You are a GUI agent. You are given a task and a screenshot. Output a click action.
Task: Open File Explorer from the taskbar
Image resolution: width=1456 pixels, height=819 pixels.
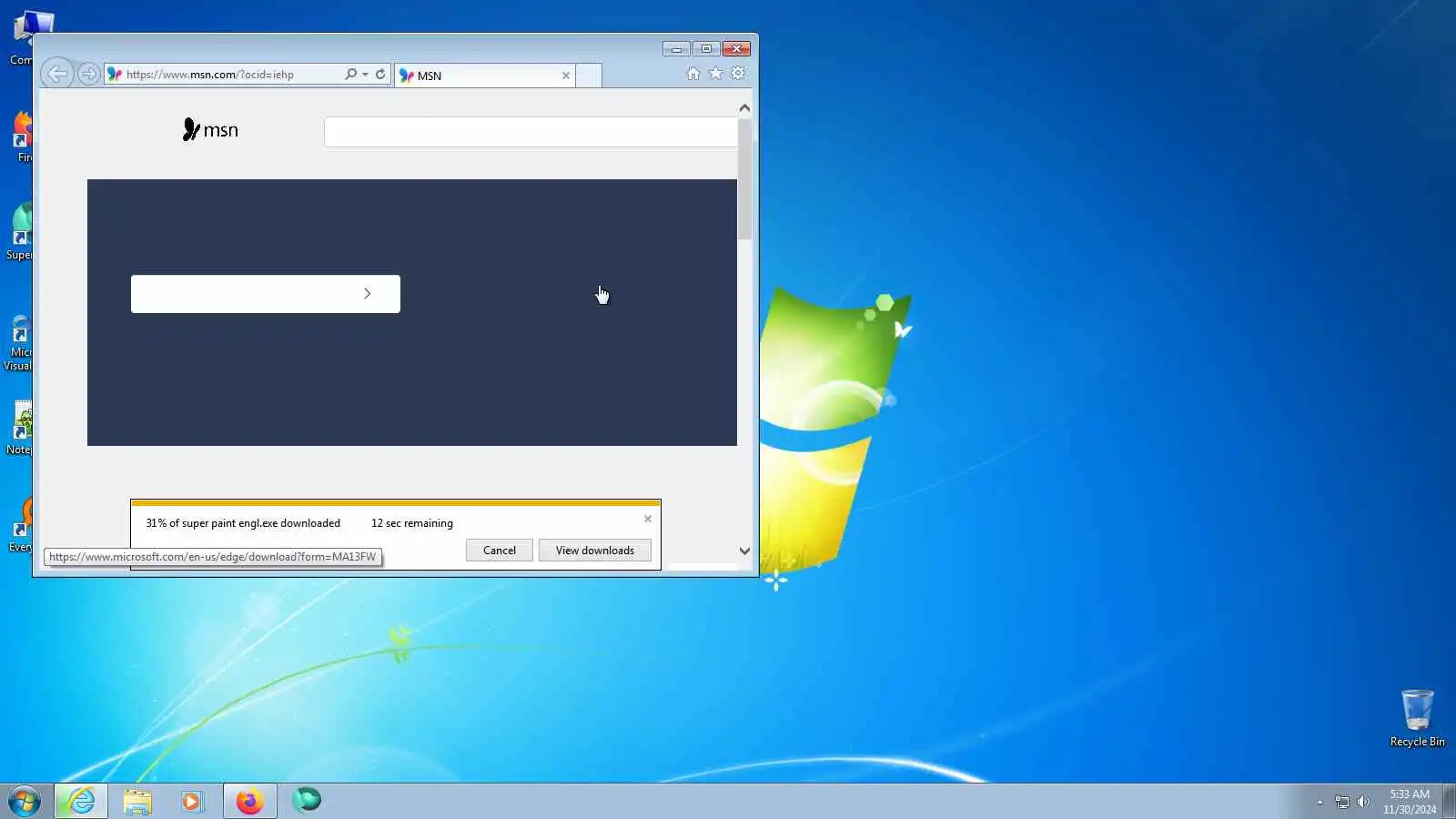[137, 801]
